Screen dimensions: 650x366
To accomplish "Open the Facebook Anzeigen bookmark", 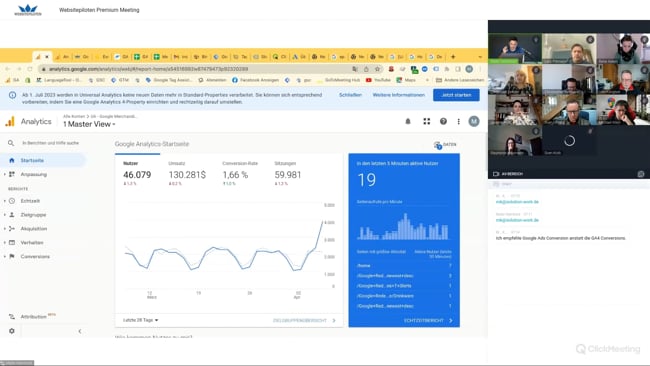I will pos(255,80).
